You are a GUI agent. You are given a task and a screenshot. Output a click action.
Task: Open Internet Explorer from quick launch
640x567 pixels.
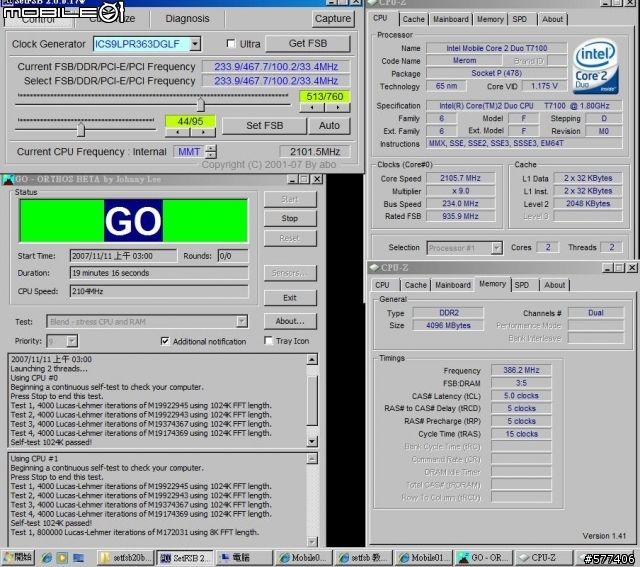pyautogui.click(x=47, y=558)
